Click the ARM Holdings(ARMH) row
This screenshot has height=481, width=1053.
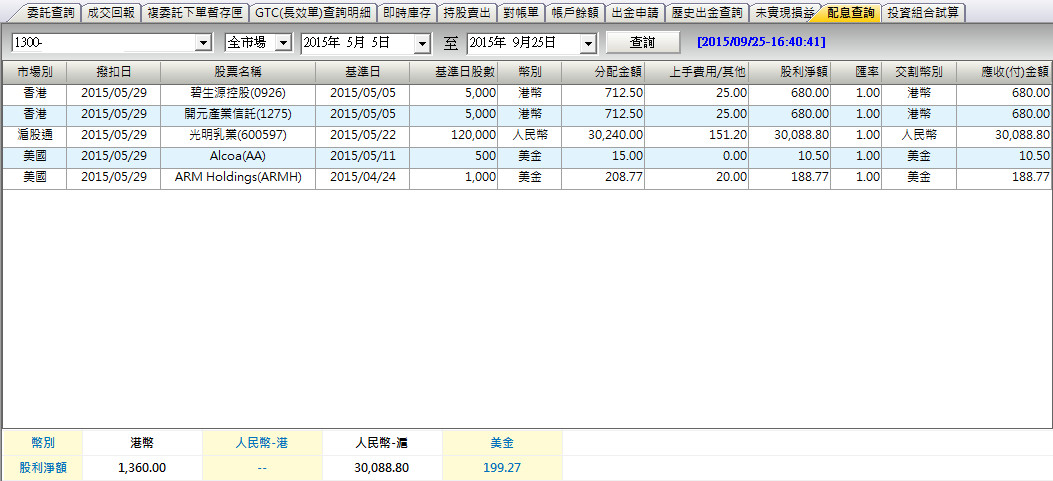(240, 176)
